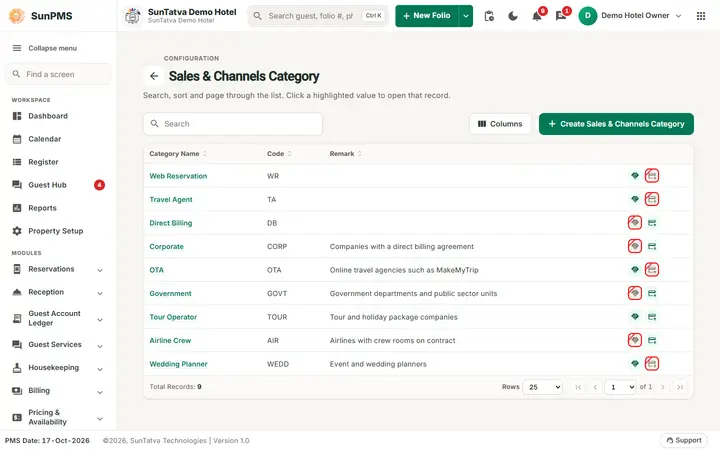The height and width of the screenshot is (450, 720).
Task: Click the card icon in the Web Reservation row
Action: 652,175
